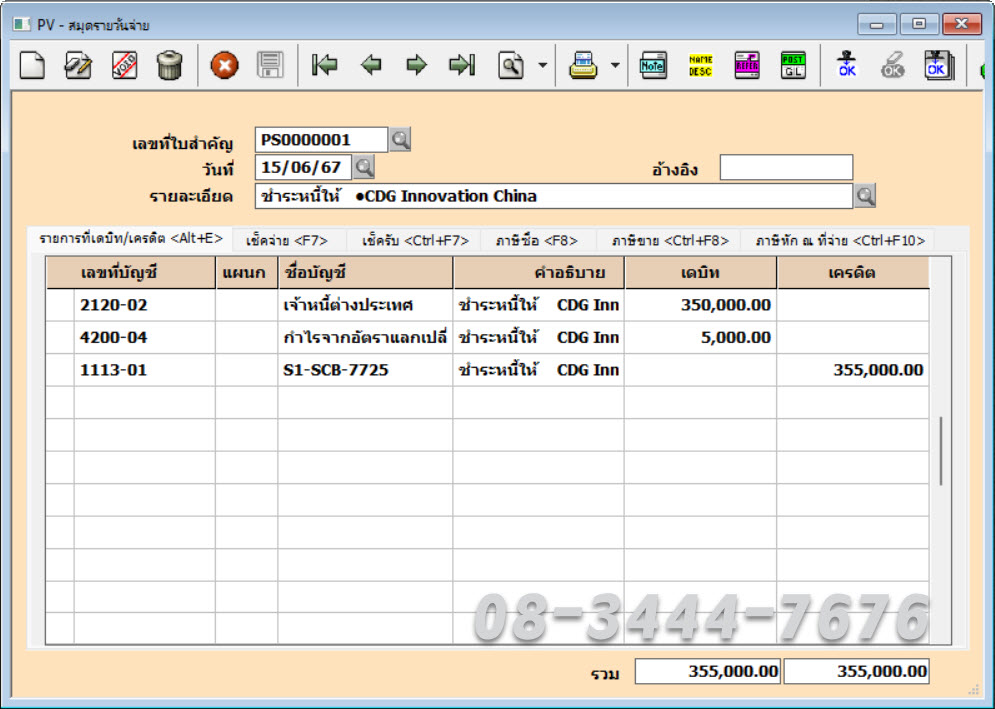Click the REFER icon

(x=747, y=65)
